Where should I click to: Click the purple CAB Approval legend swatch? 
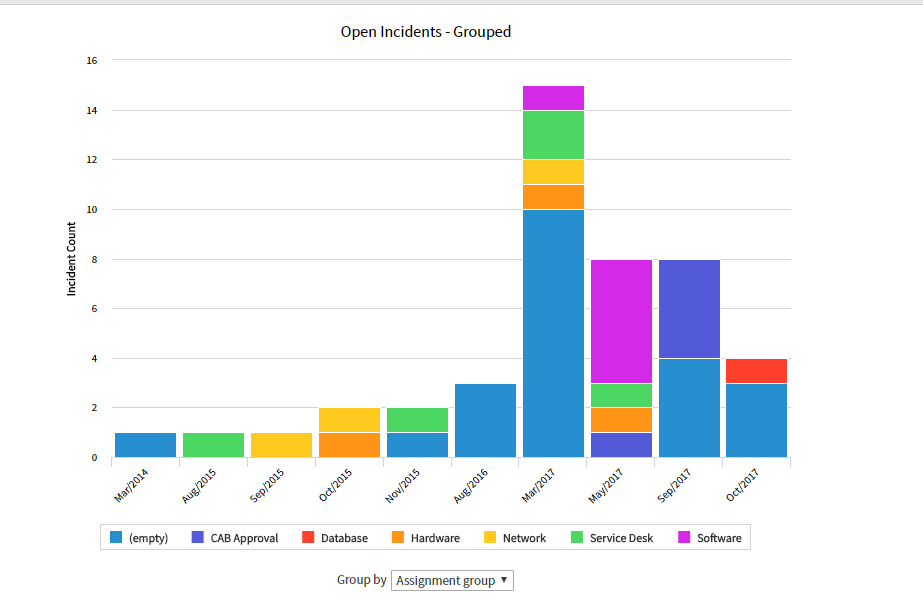(x=198, y=538)
